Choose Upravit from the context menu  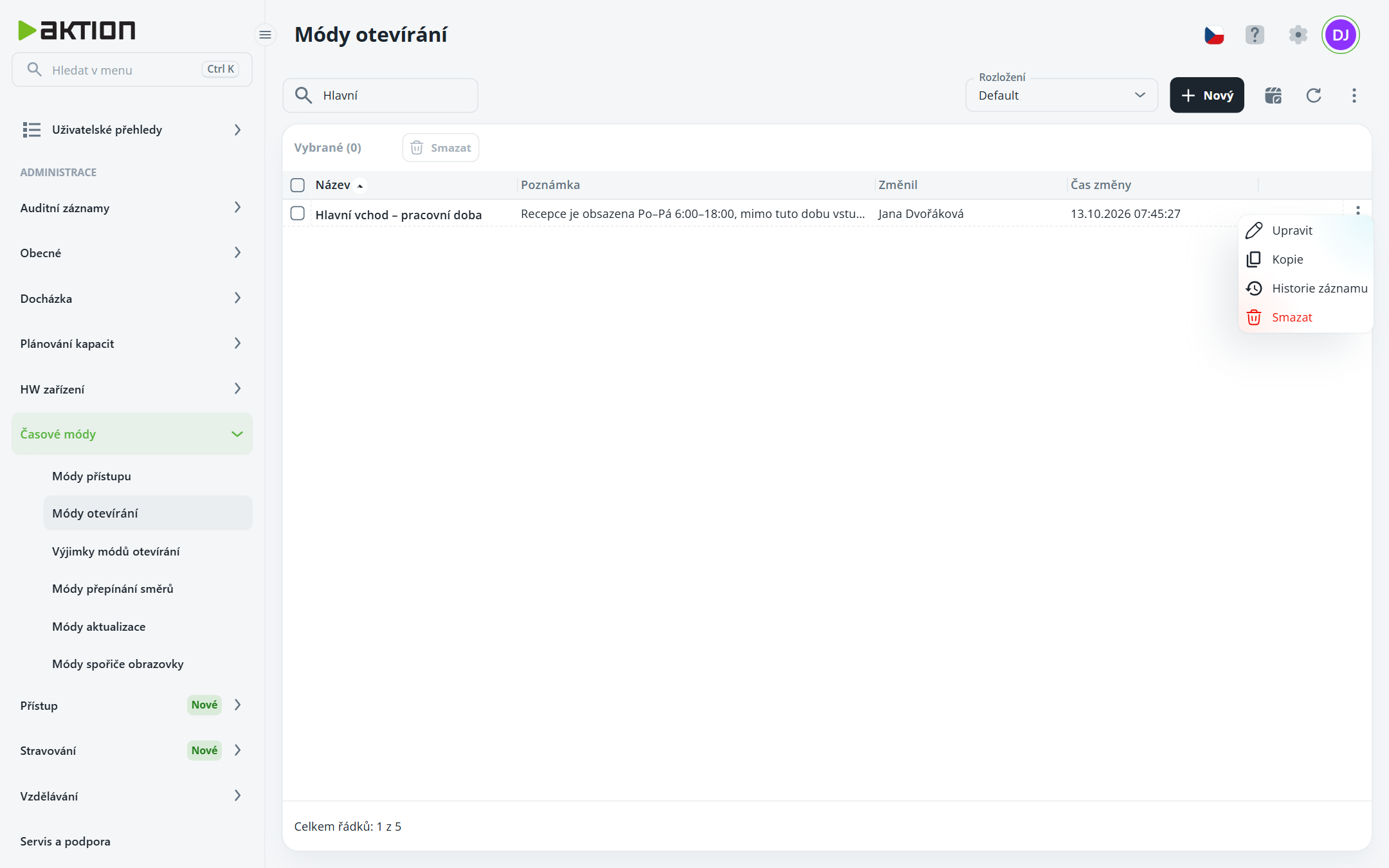pos(1305,230)
